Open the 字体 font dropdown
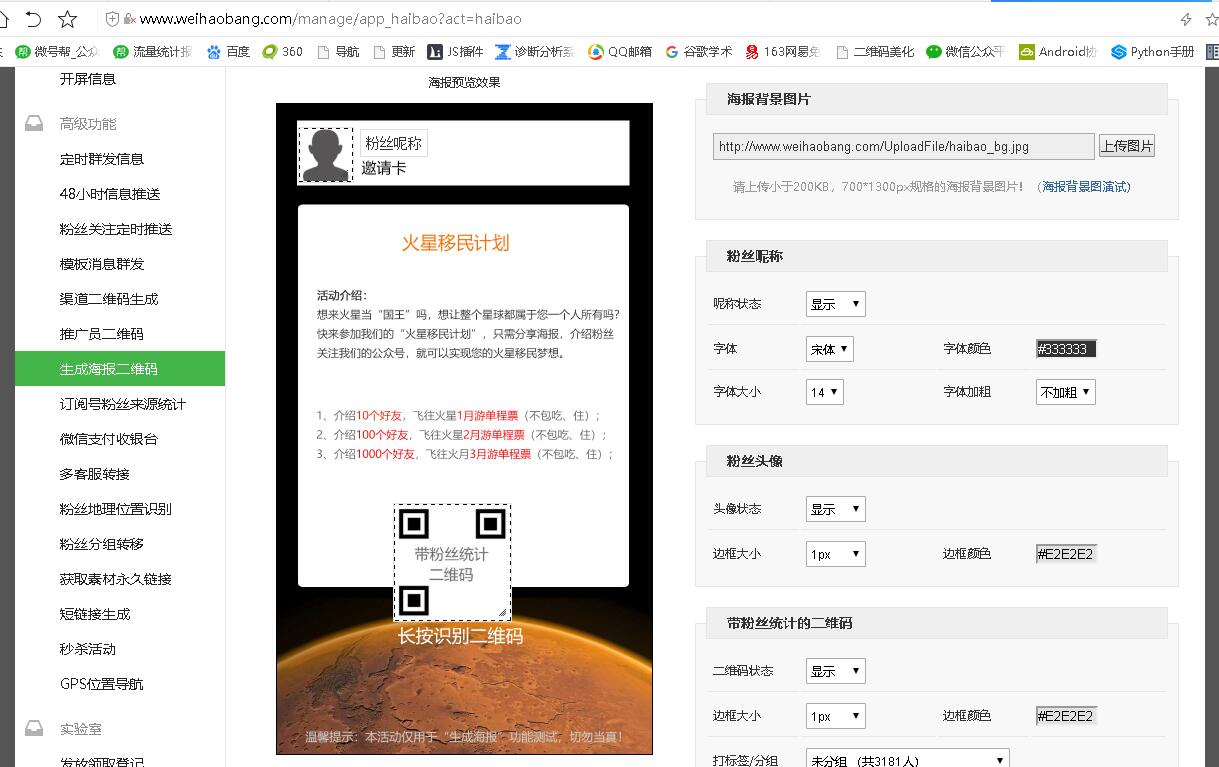 tap(830, 349)
